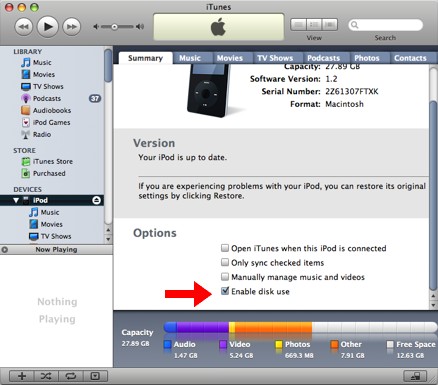This screenshot has height=385, width=438.
Task: Click the Capacity 27.89 GB label
Action: [x=137, y=338]
